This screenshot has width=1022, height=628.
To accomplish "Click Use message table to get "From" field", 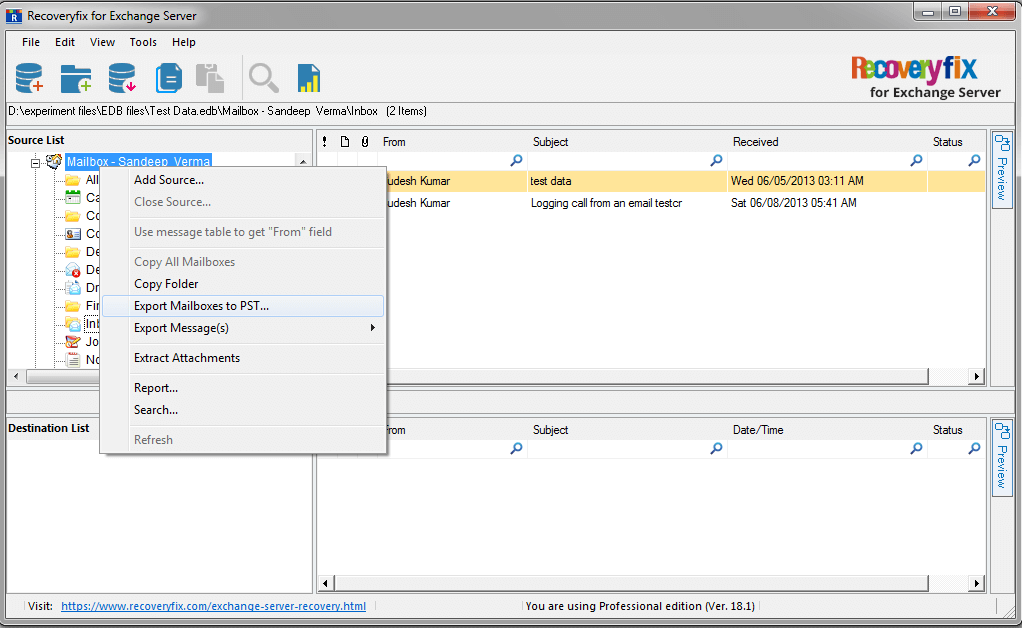I will [x=243, y=232].
